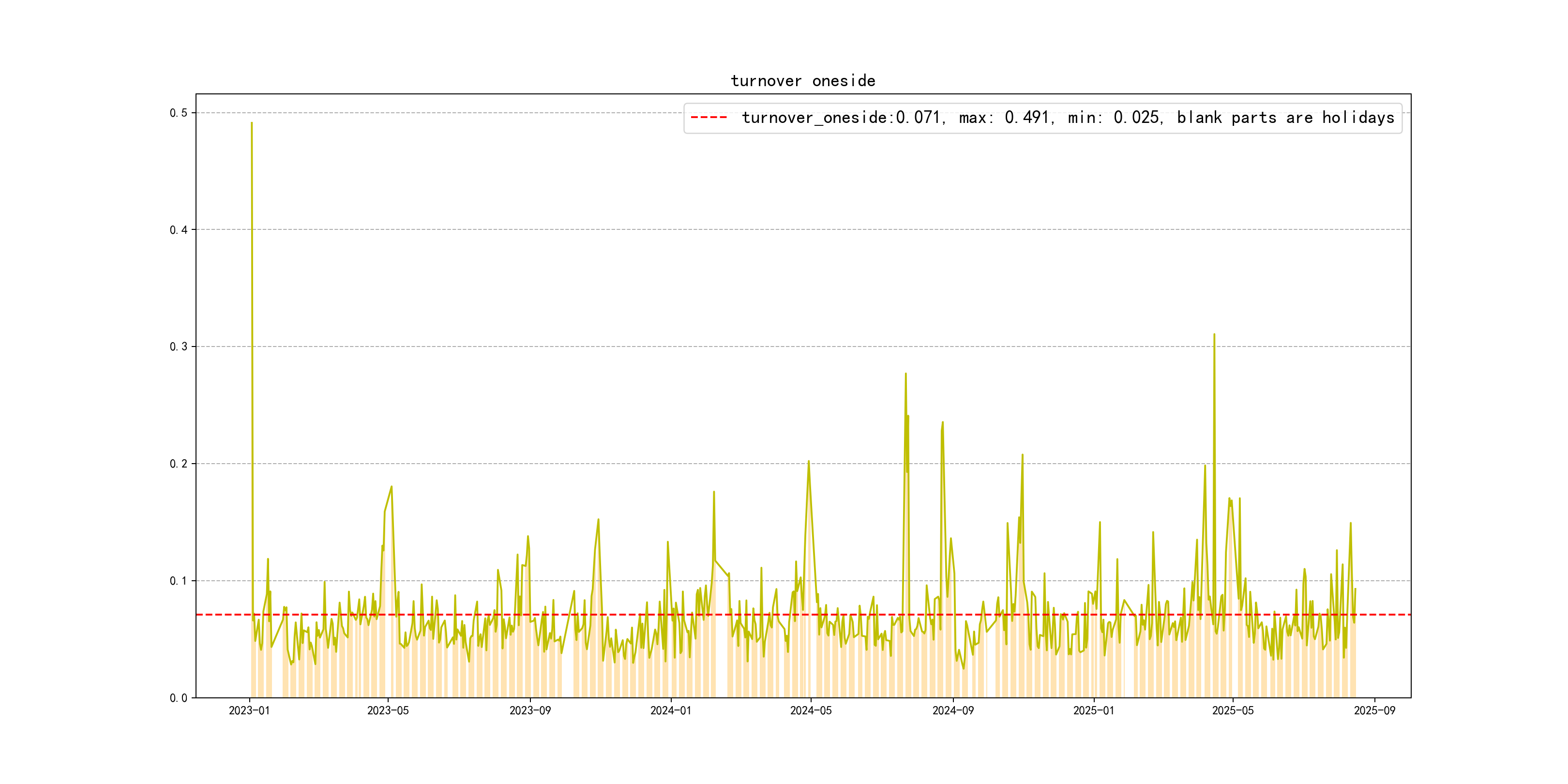Click the 0.1 y-axis tick label

[179, 581]
